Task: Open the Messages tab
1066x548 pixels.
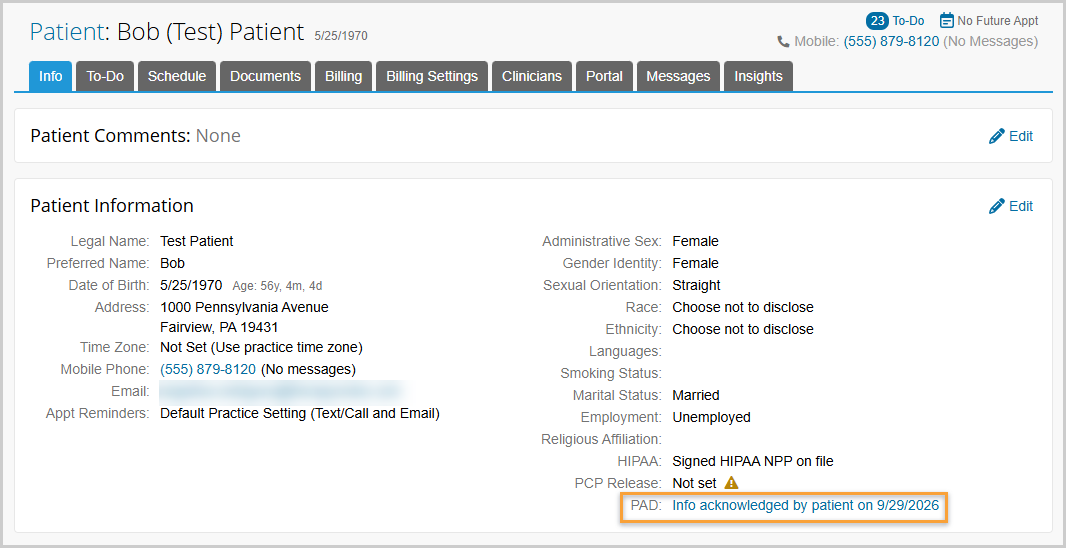Action: coord(678,76)
